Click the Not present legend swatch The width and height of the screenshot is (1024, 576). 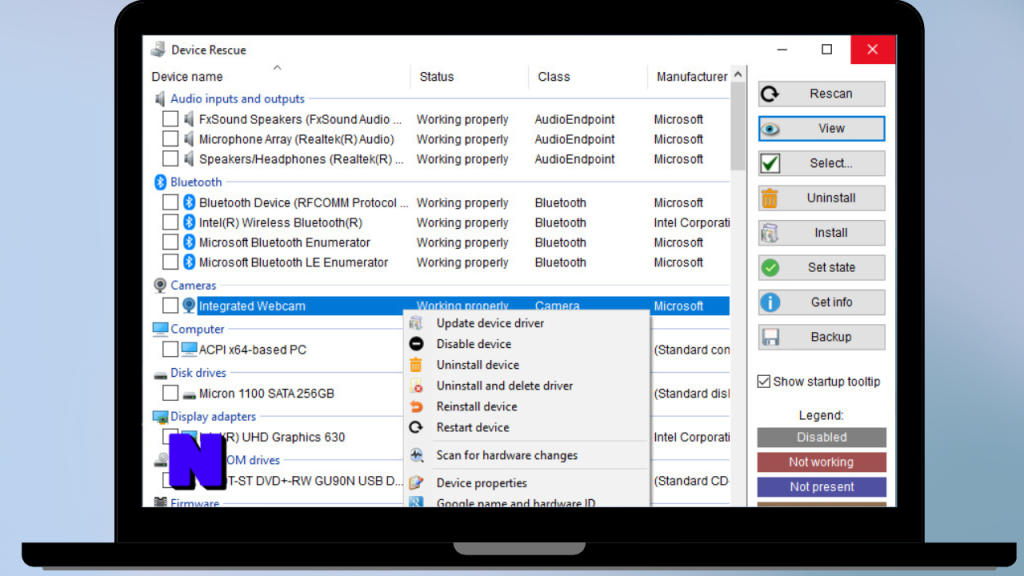[x=822, y=487]
